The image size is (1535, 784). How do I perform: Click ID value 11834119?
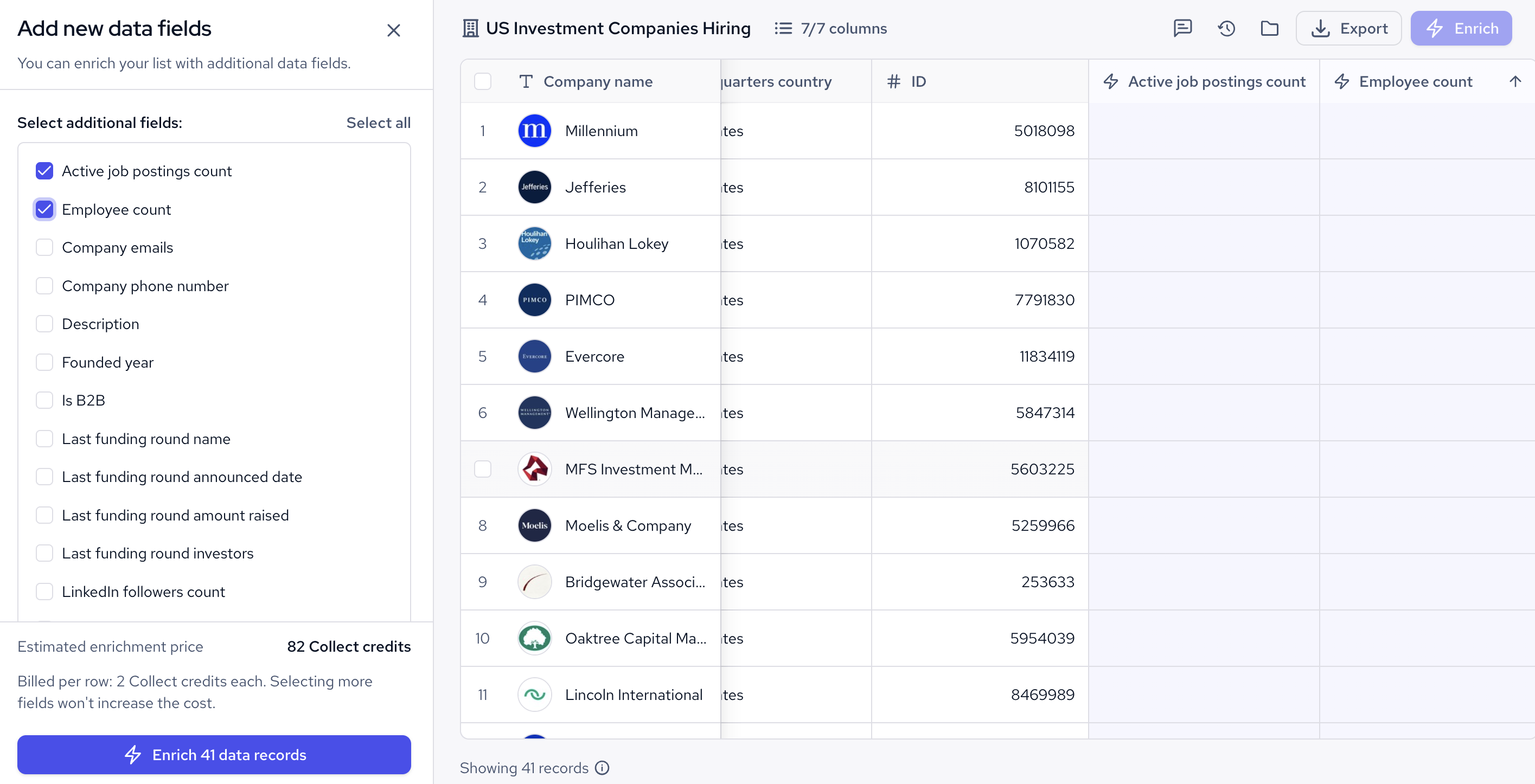1046,356
